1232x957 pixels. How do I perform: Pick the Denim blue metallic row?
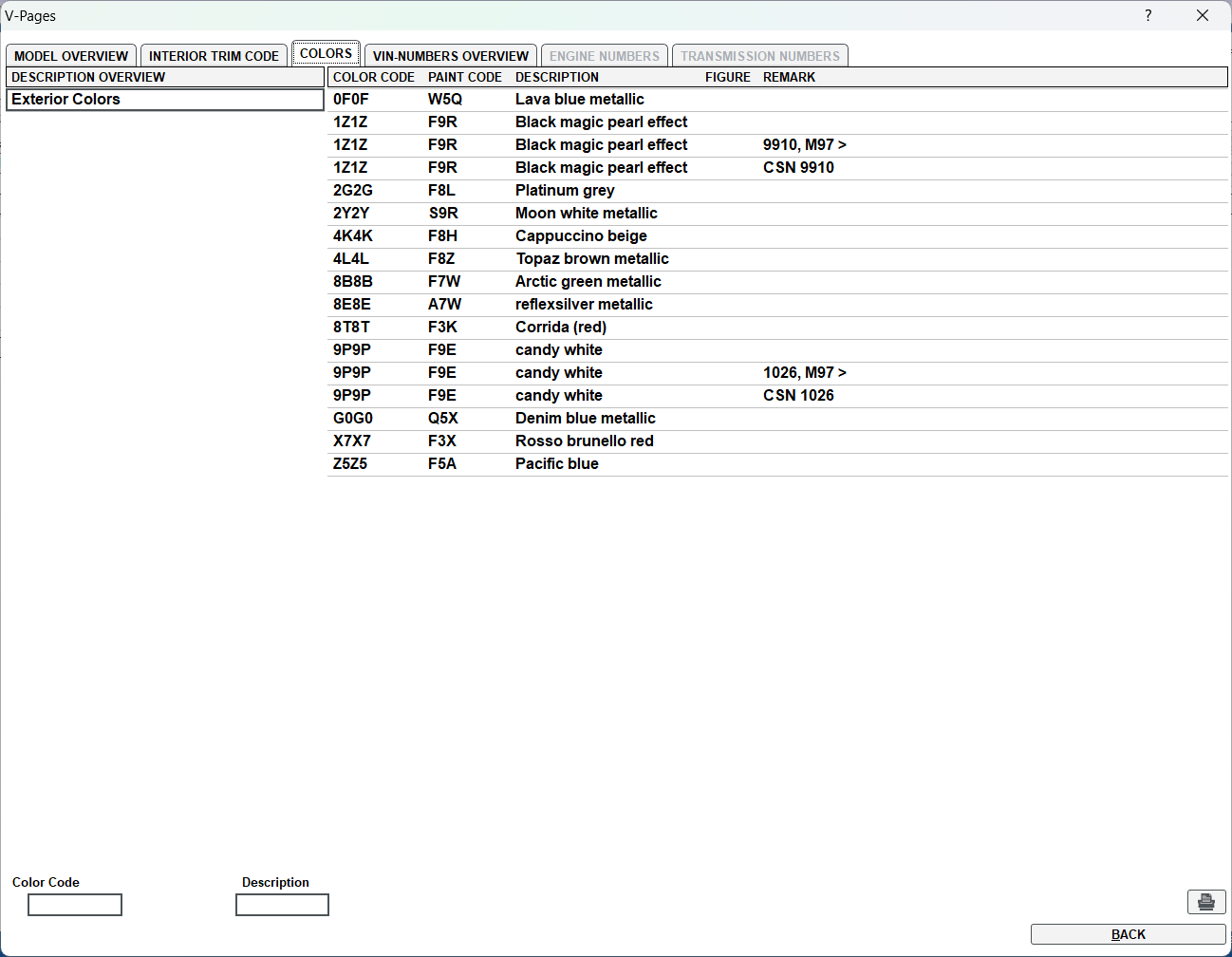click(x=585, y=419)
